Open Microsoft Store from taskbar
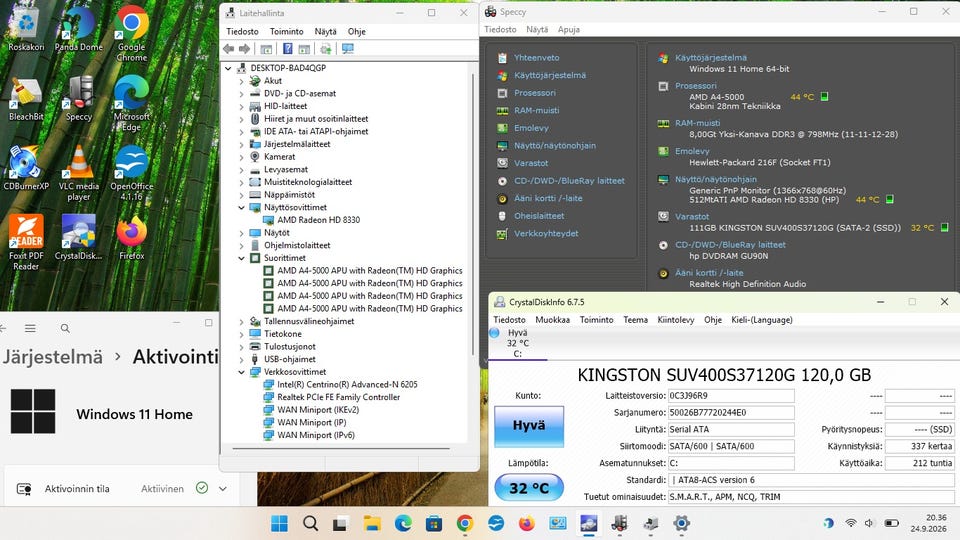This screenshot has width=960, height=540. point(433,523)
